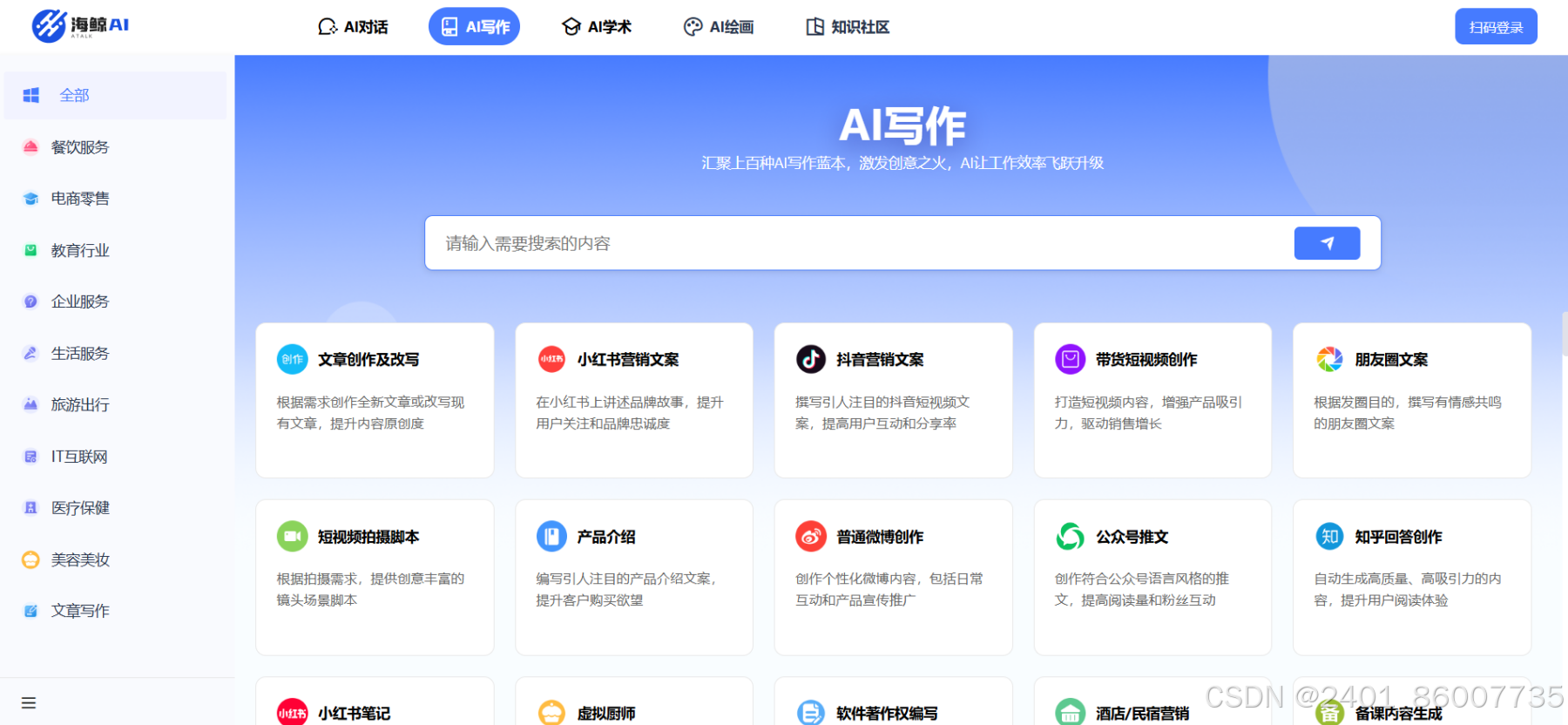Select 企业服务 category label
1568x725 pixels.
tap(80, 302)
